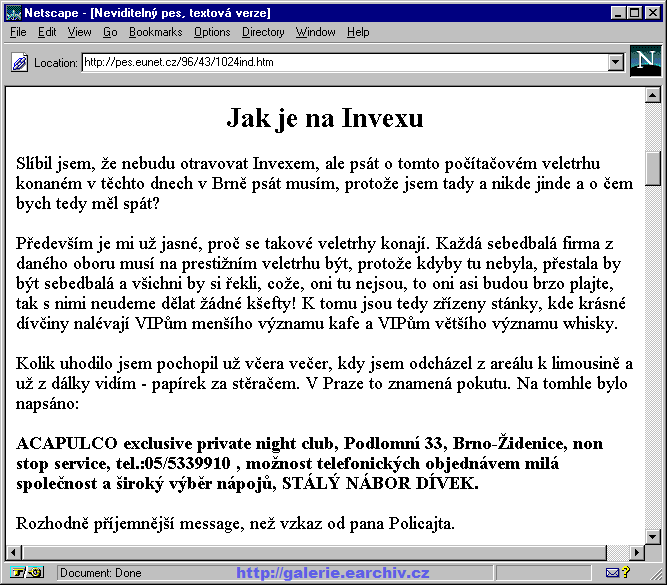Click the horizontal scrollbar left arrow
The height and width of the screenshot is (585, 667).
(x=14, y=552)
